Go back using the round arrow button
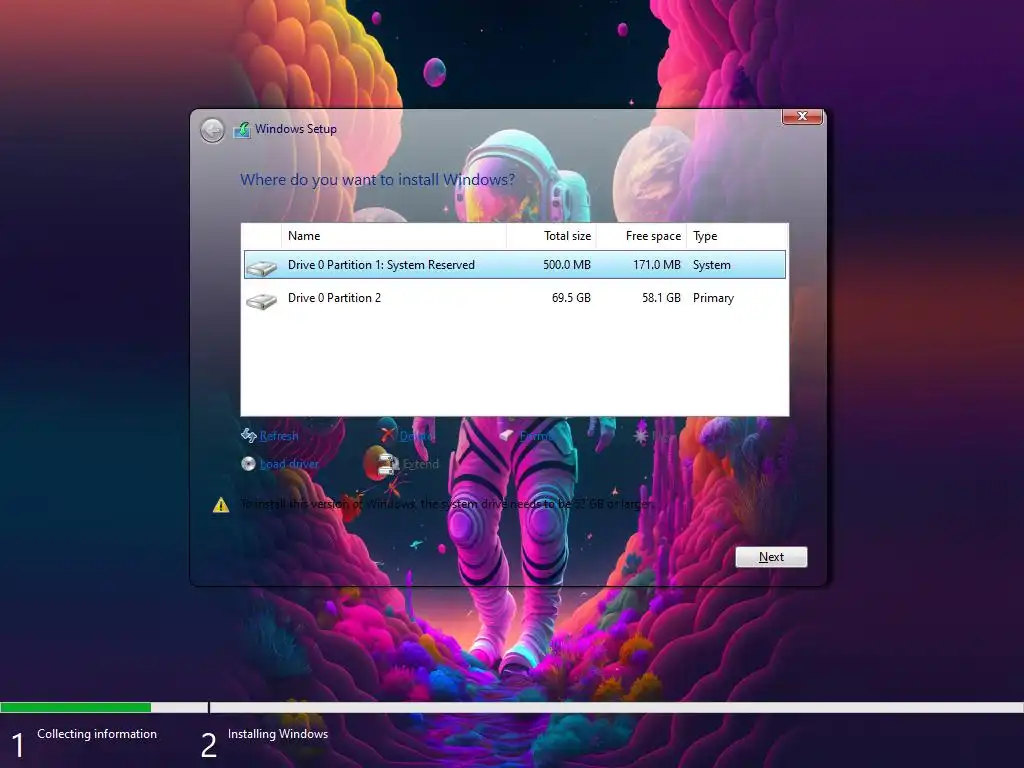The image size is (1024, 768). pyautogui.click(x=212, y=130)
